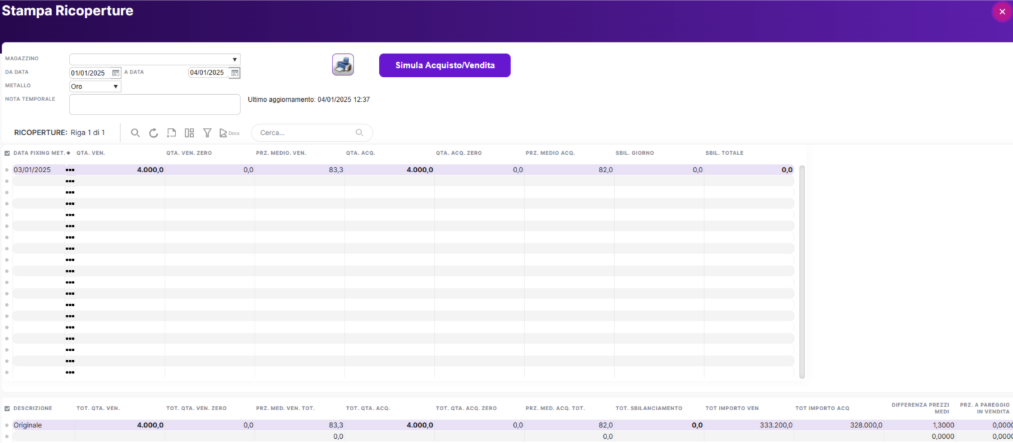Open the Metallo dropdown showing Oro
This screenshot has height=443, width=1013.
(116, 86)
